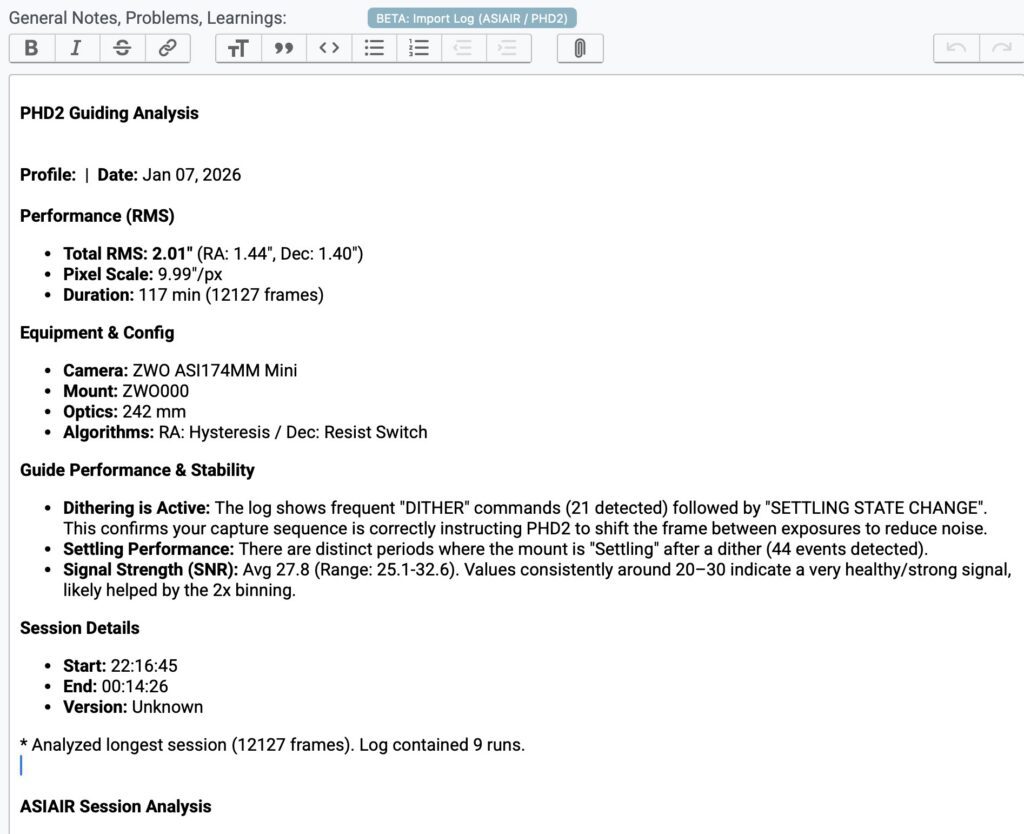Toggle strikethrough formatting

(122, 48)
